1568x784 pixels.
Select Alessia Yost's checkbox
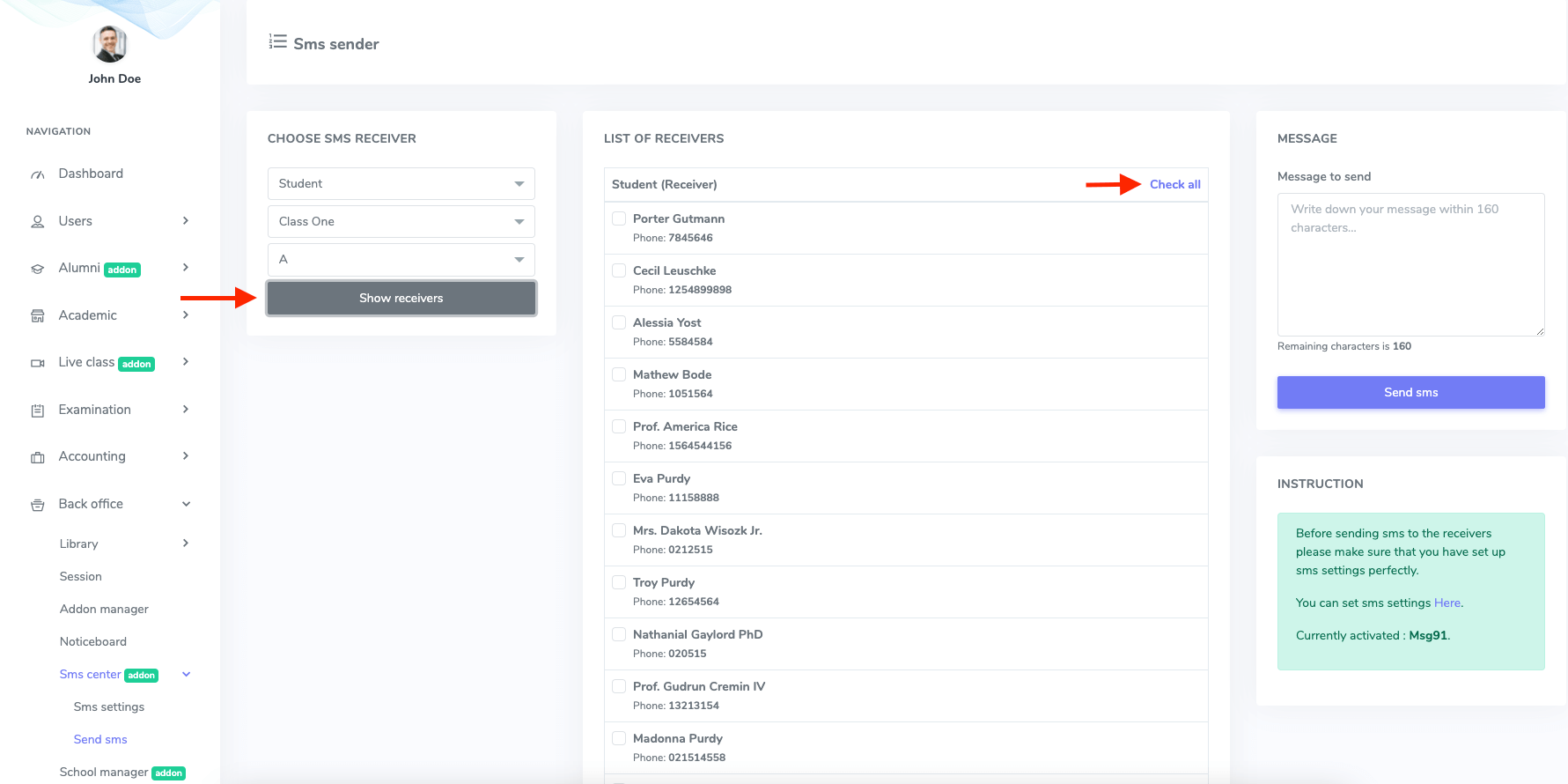click(x=619, y=322)
